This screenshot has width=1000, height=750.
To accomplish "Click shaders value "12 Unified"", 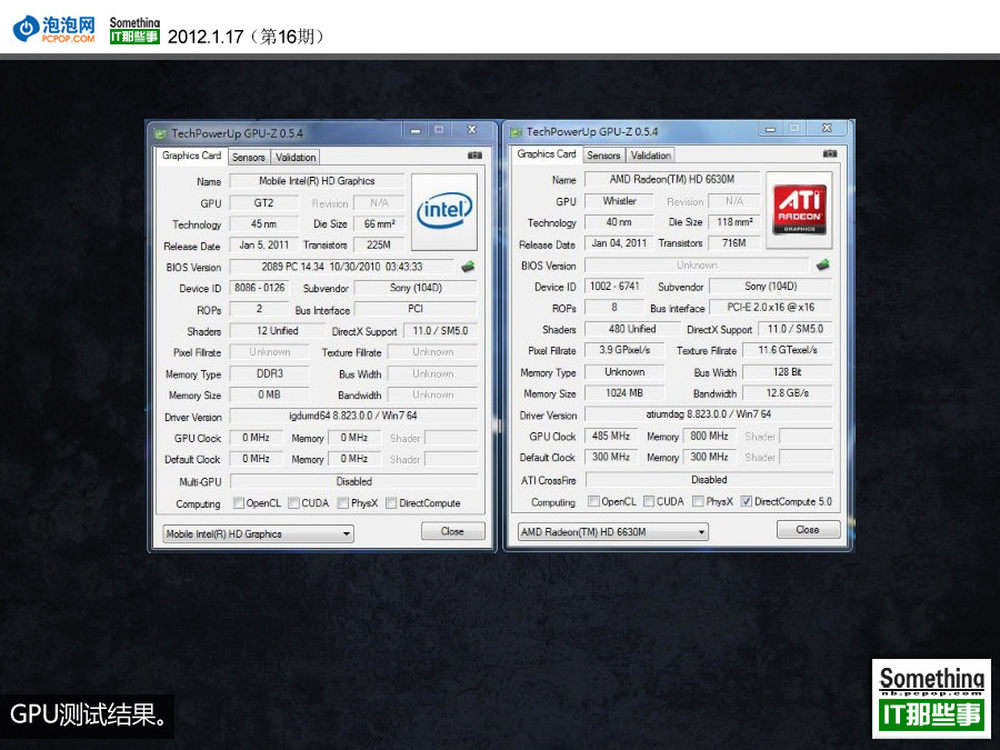I will (x=277, y=330).
